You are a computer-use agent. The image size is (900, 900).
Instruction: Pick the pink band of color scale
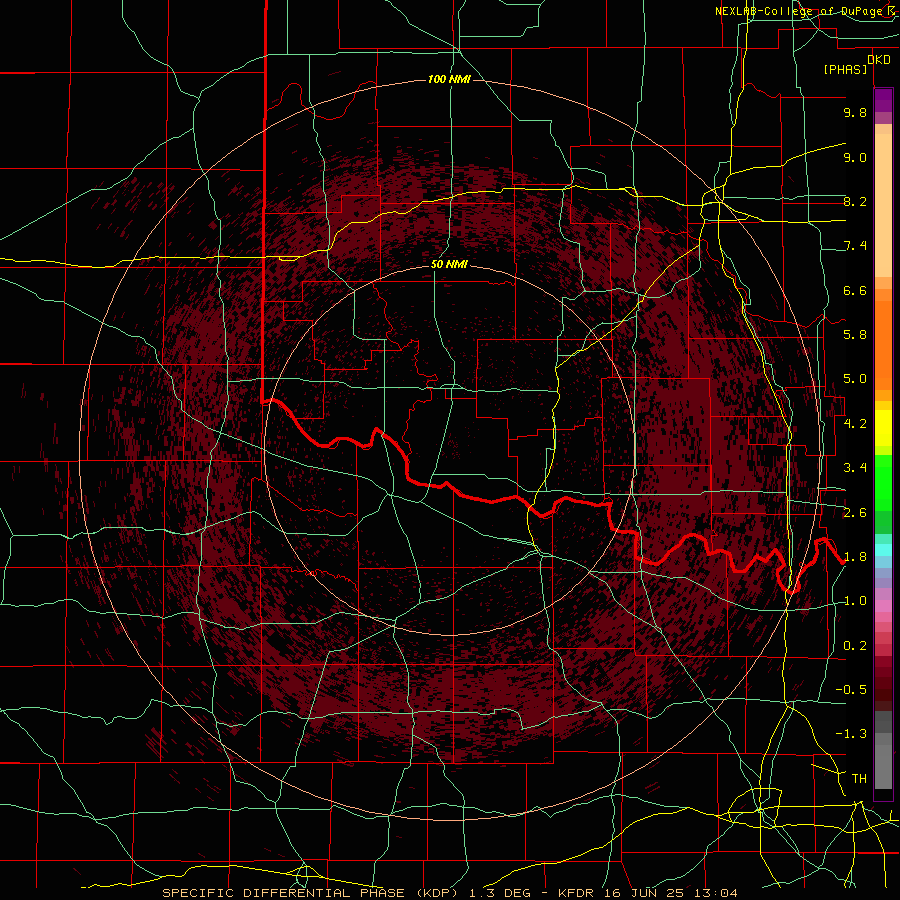click(883, 606)
